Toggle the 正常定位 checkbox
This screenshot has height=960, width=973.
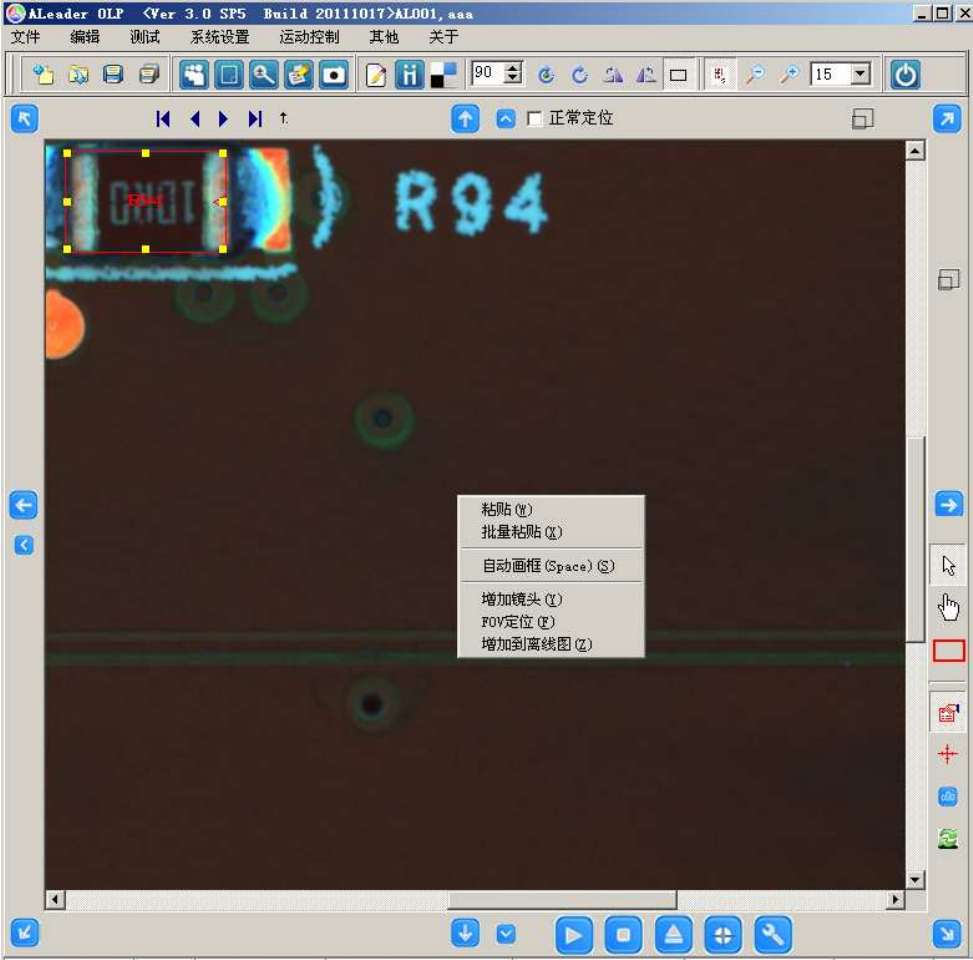535,119
